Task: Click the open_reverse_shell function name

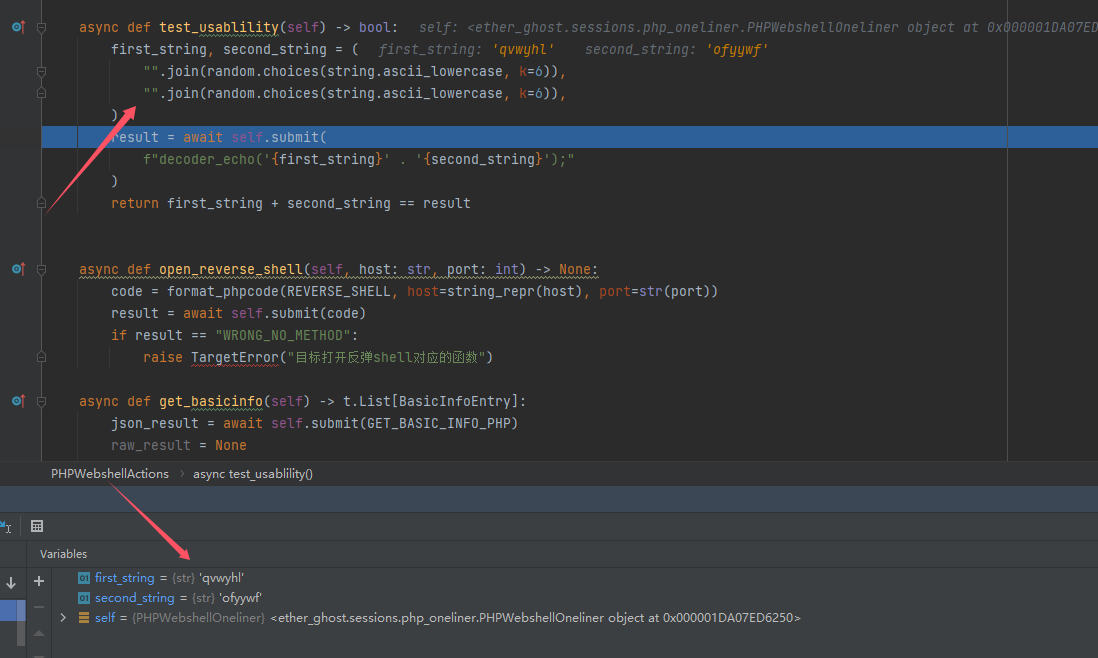Action: pyautogui.click(x=230, y=270)
